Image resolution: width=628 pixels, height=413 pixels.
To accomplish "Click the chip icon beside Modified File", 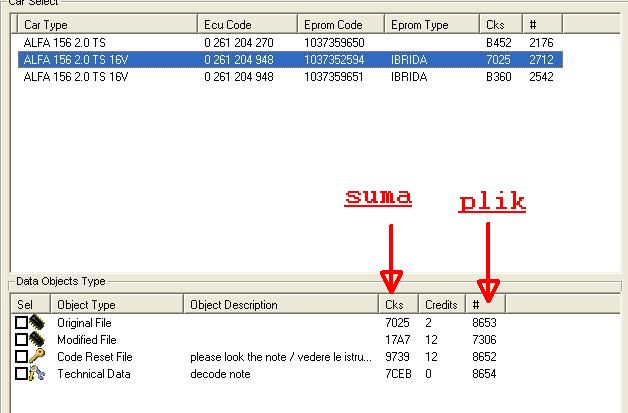I will pyautogui.click(x=37, y=340).
